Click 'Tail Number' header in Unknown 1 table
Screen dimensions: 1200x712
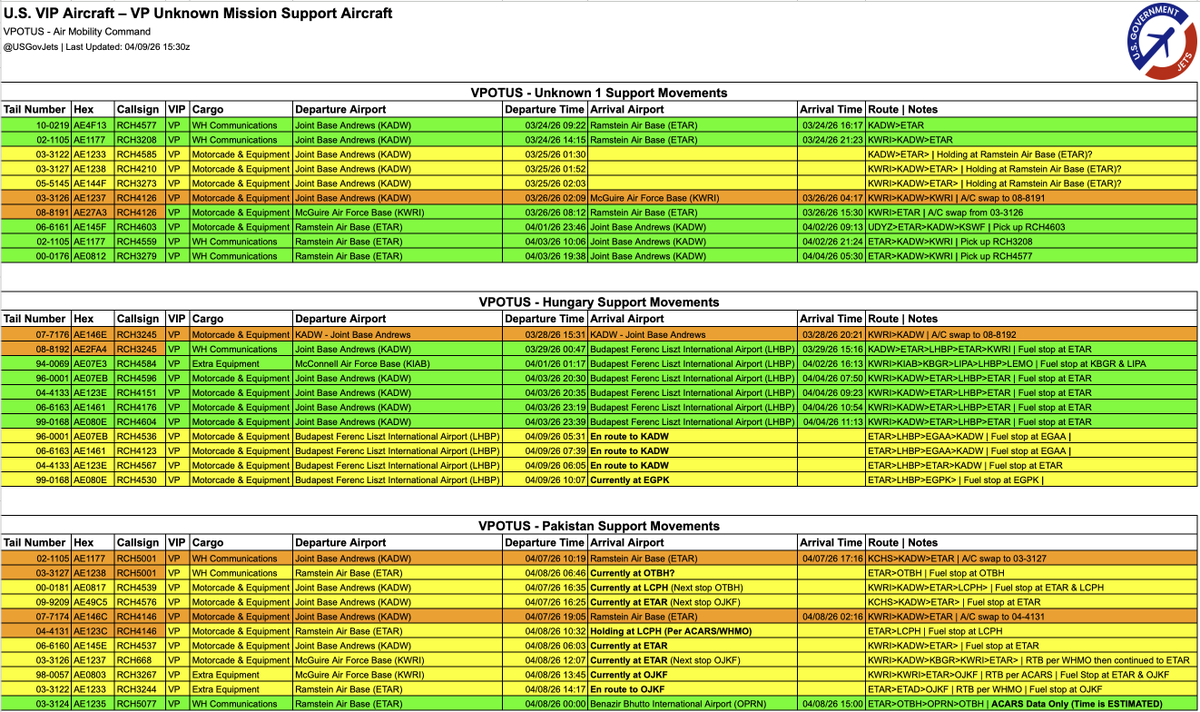tap(35, 109)
